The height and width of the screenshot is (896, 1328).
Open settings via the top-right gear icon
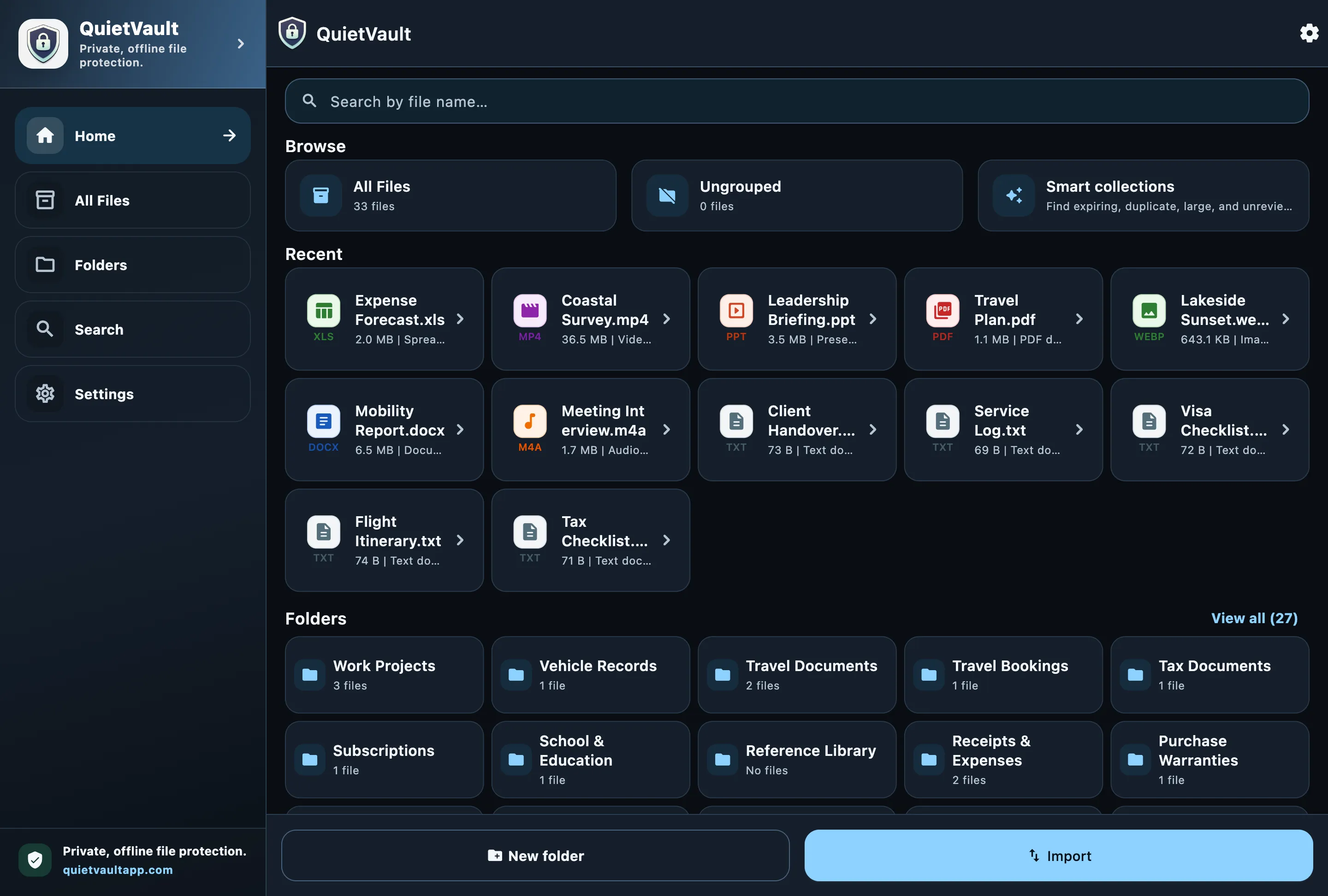[x=1309, y=33]
